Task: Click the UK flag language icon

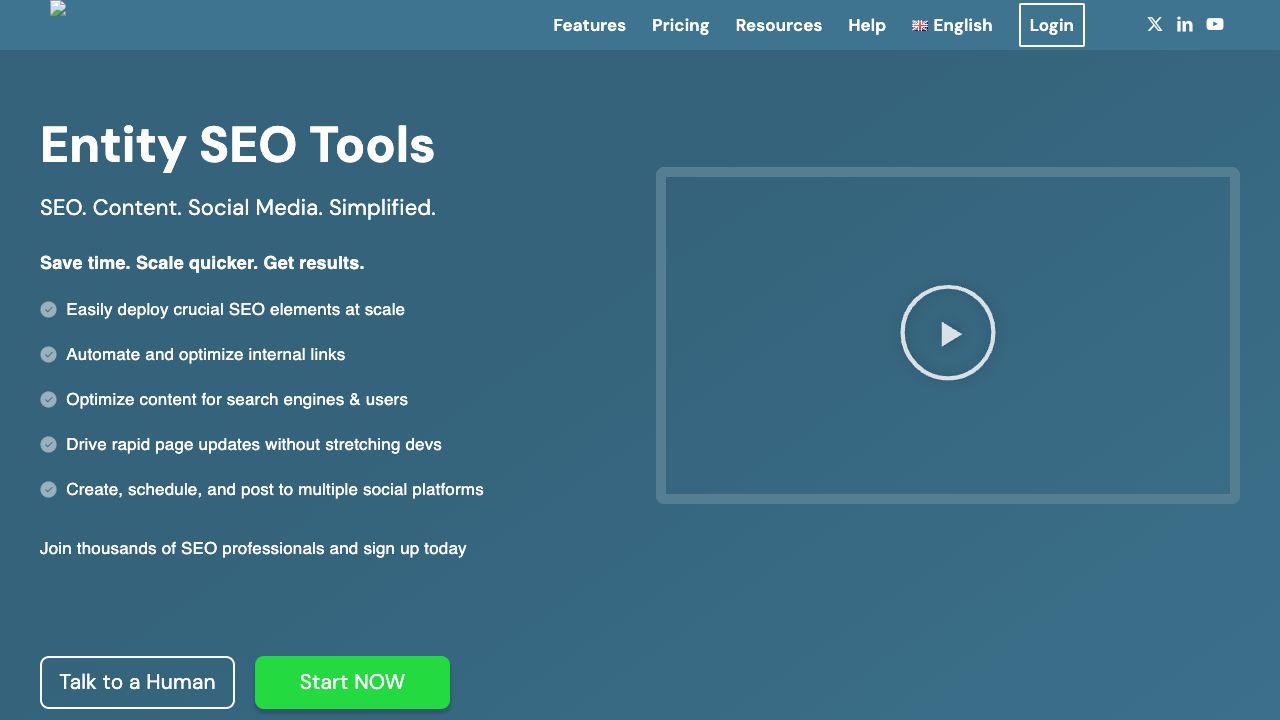Action: click(x=920, y=26)
